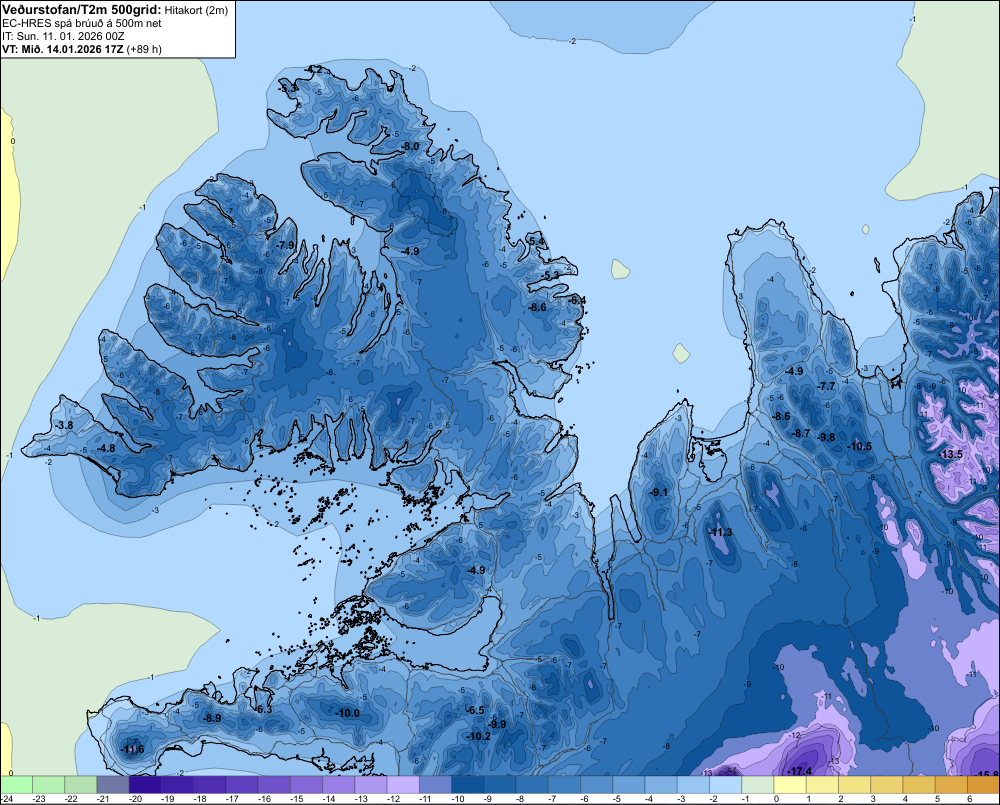Choose the orange legend swatch labeled 5
This screenshot has width=1000, height=805.
(951, 784)
